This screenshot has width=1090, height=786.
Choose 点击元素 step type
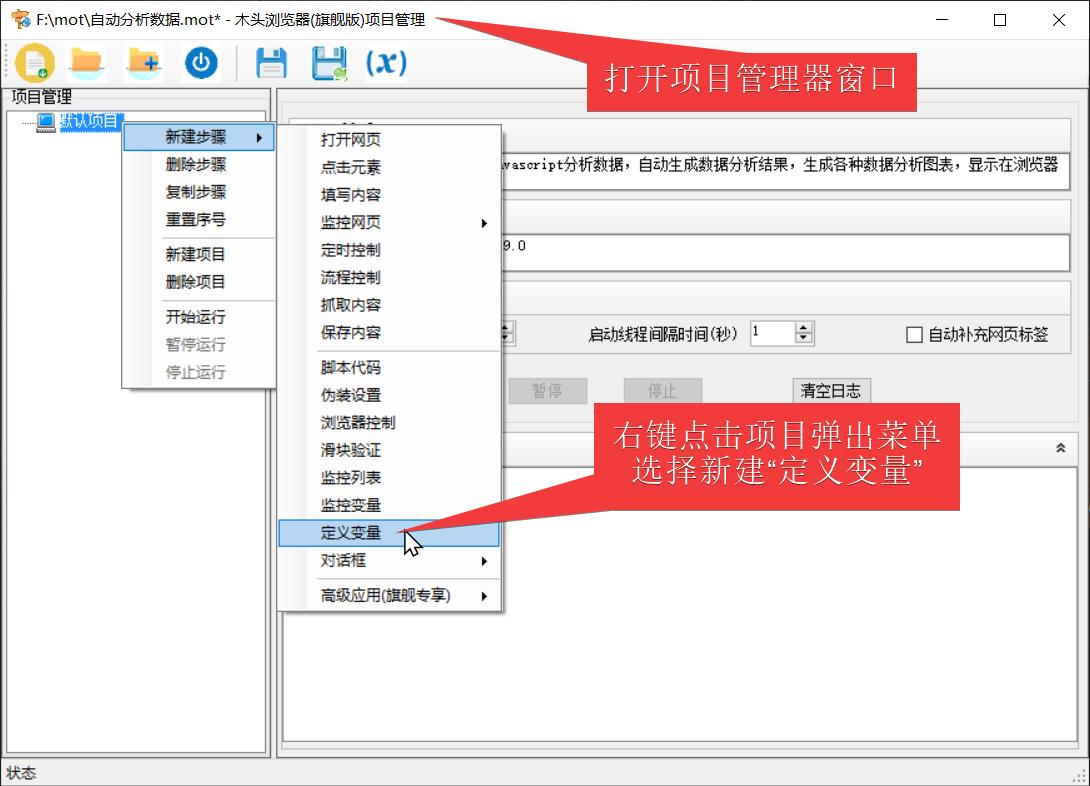pyautogui.click(x=389, y=167)
